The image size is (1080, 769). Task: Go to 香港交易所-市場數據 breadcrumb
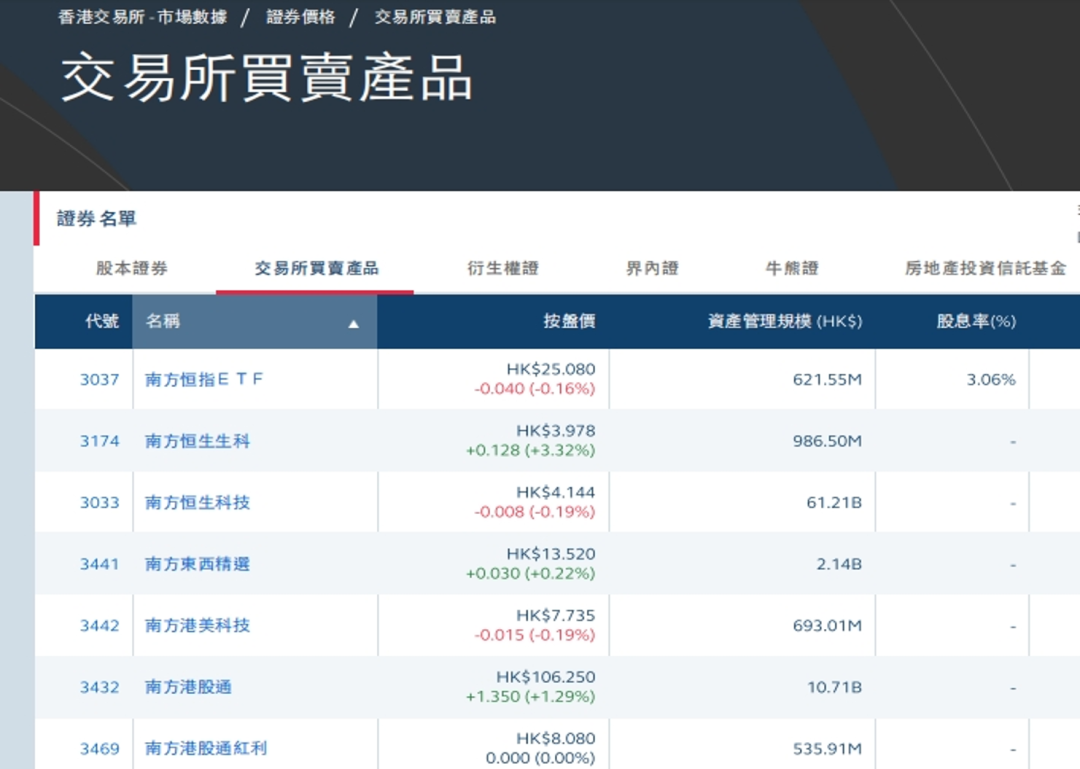[143, 17]
